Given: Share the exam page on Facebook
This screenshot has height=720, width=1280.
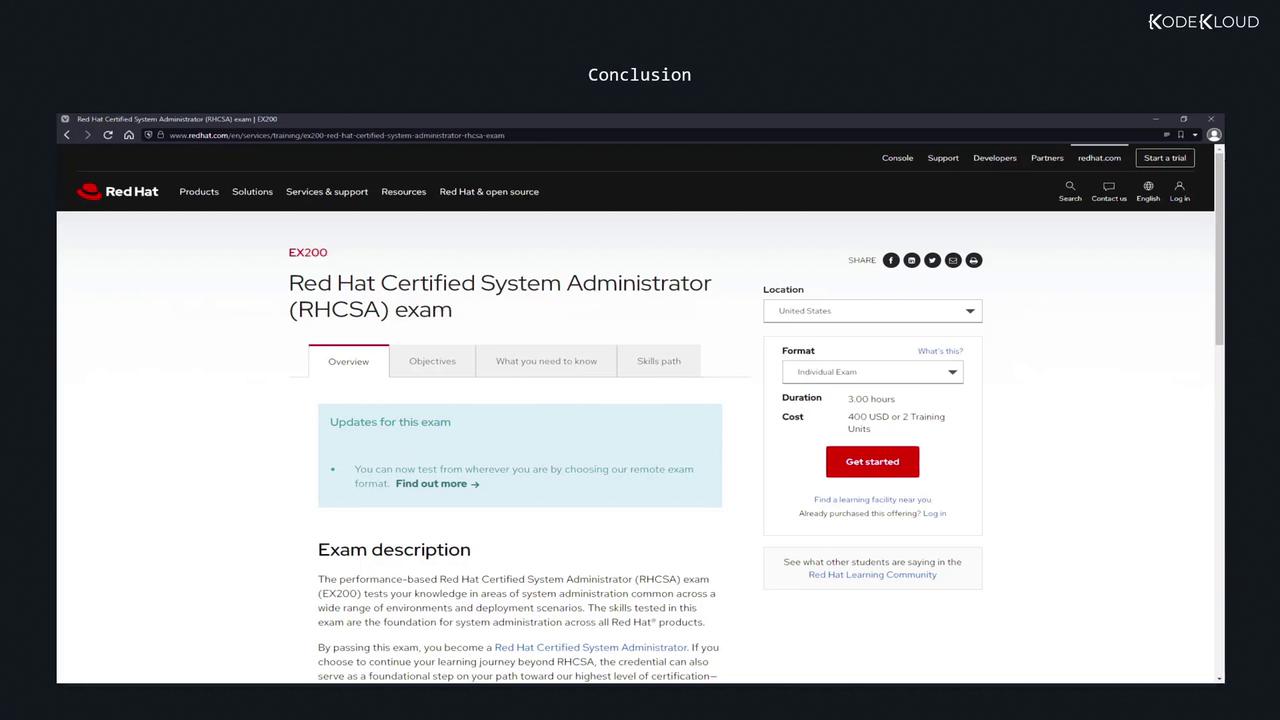Looking at the screenshot, I should 891,260.
